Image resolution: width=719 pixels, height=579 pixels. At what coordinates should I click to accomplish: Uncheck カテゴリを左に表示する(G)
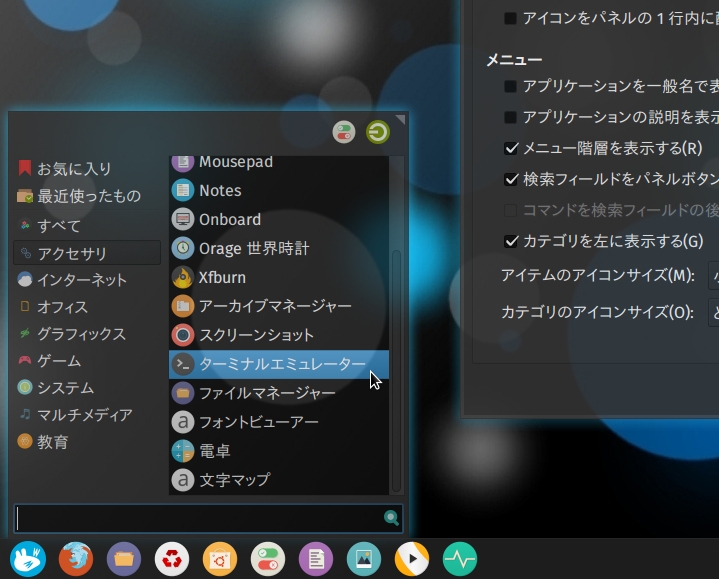click(511, 241)
